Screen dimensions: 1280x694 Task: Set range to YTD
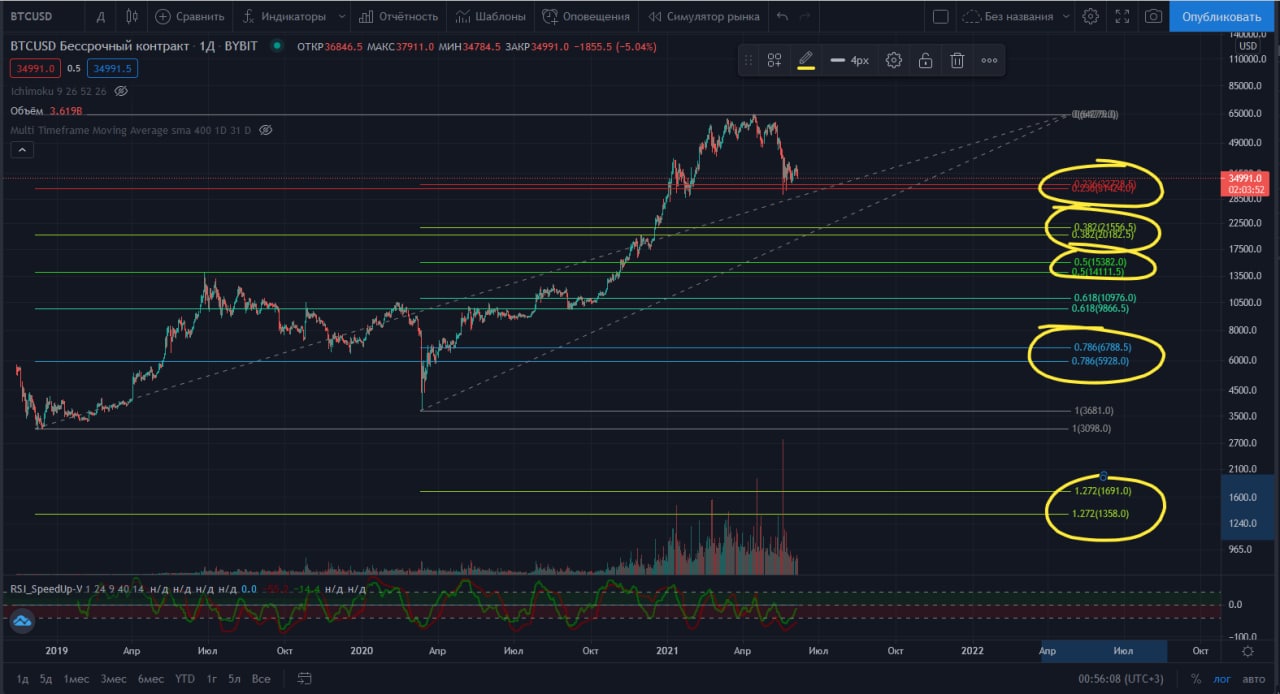(x=185, y=679)
